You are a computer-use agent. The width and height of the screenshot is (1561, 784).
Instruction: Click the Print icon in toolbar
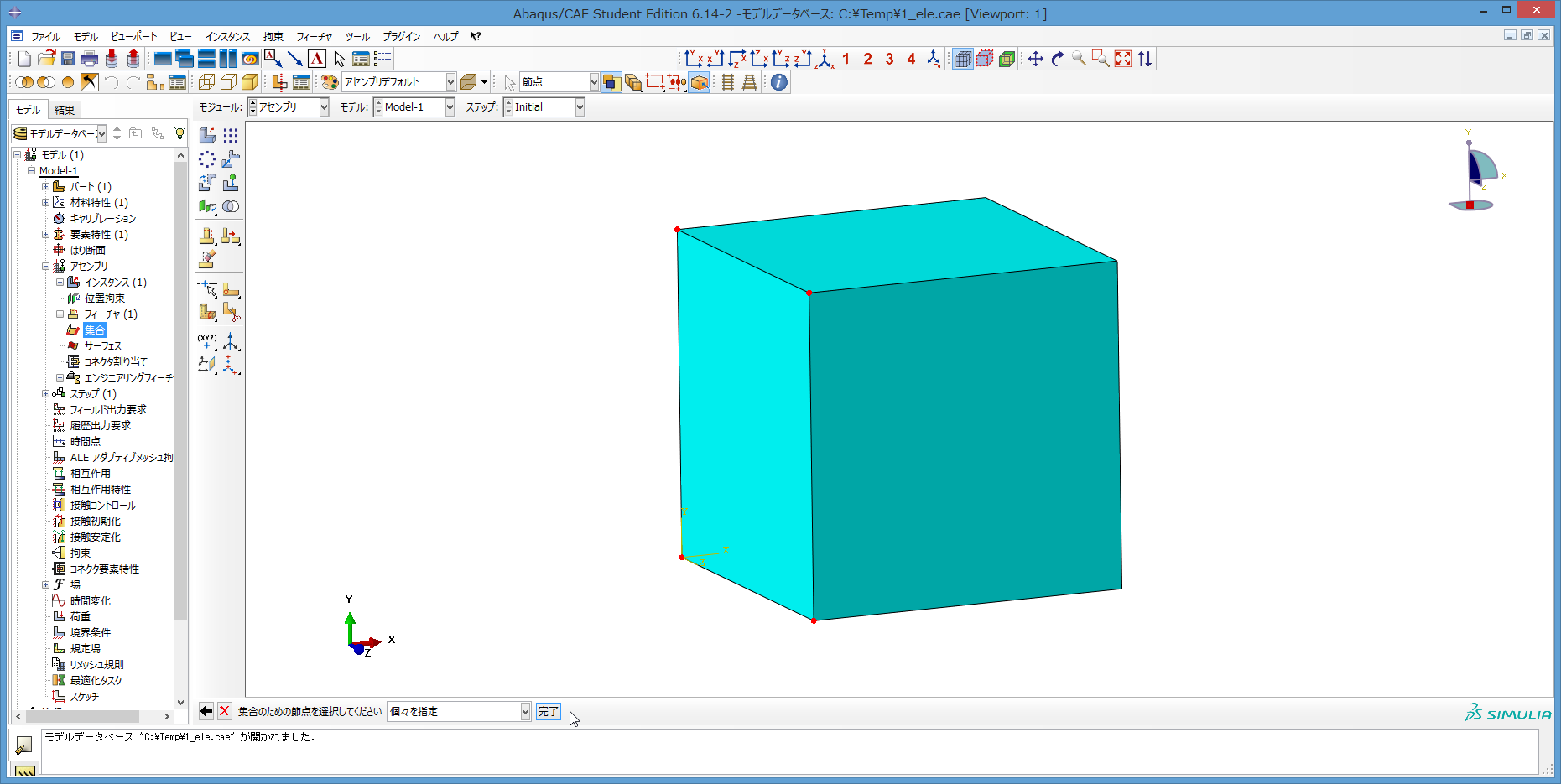point(90,59)
